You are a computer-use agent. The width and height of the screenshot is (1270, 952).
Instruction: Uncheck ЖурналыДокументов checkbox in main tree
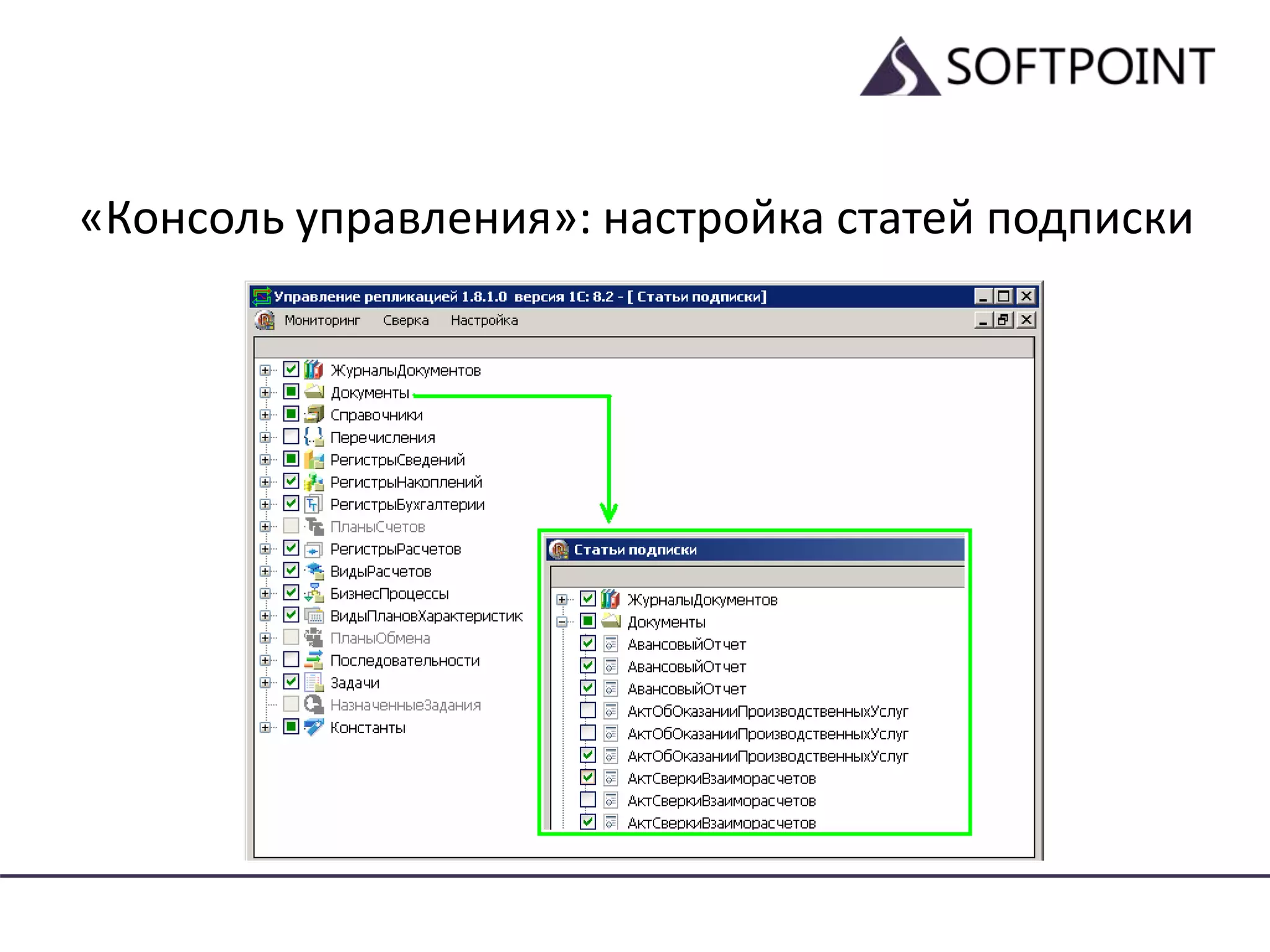291,369
